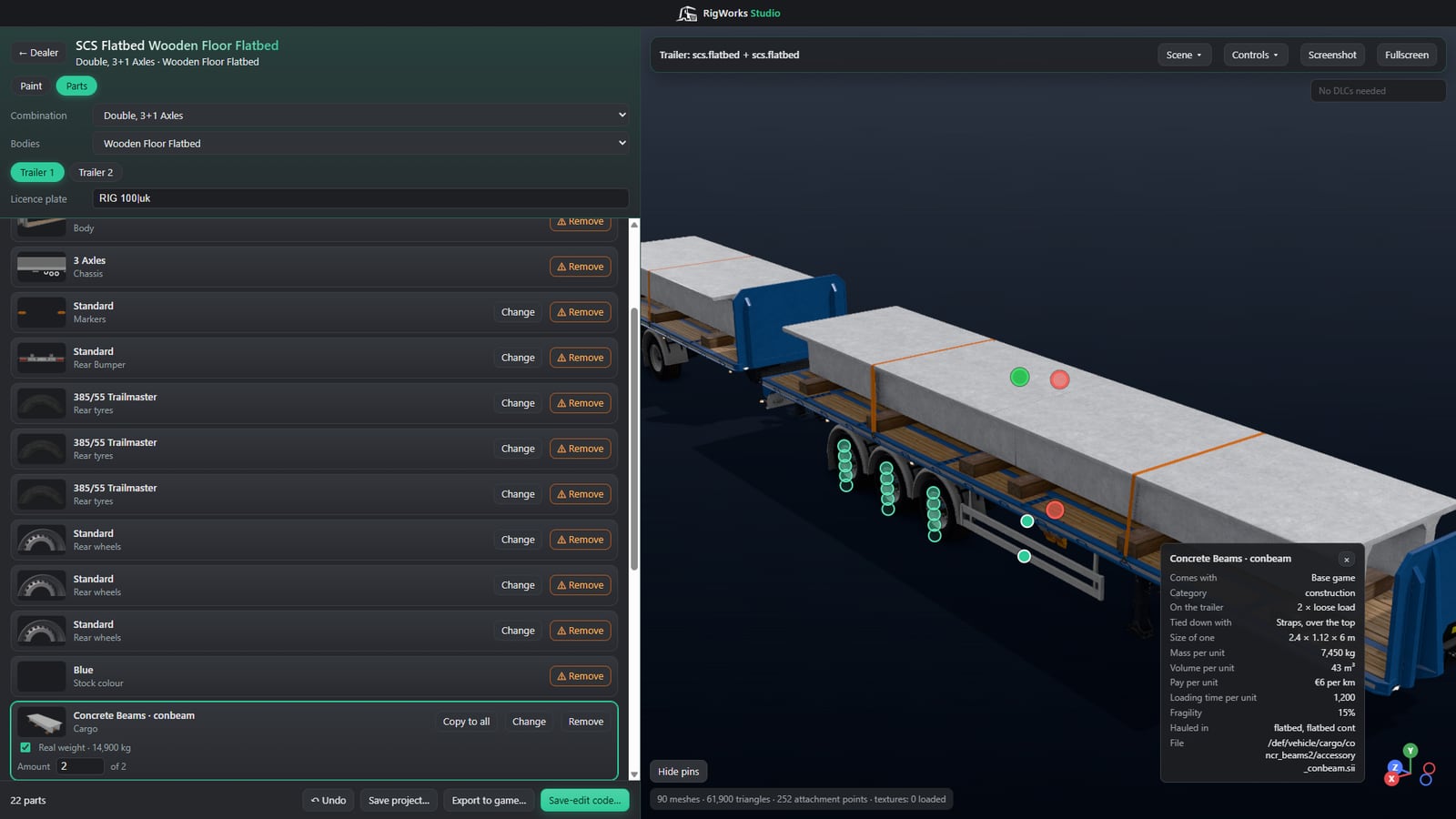Click the Rear Bumper thumbnail
Viewport: 1456px width, 819px height.
click(x=41, y=358)
